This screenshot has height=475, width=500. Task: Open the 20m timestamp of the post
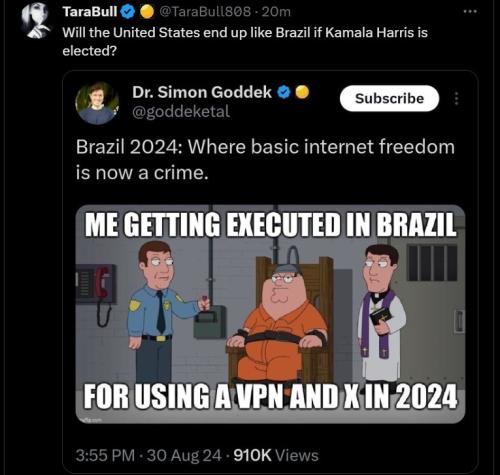click(276, 12)
